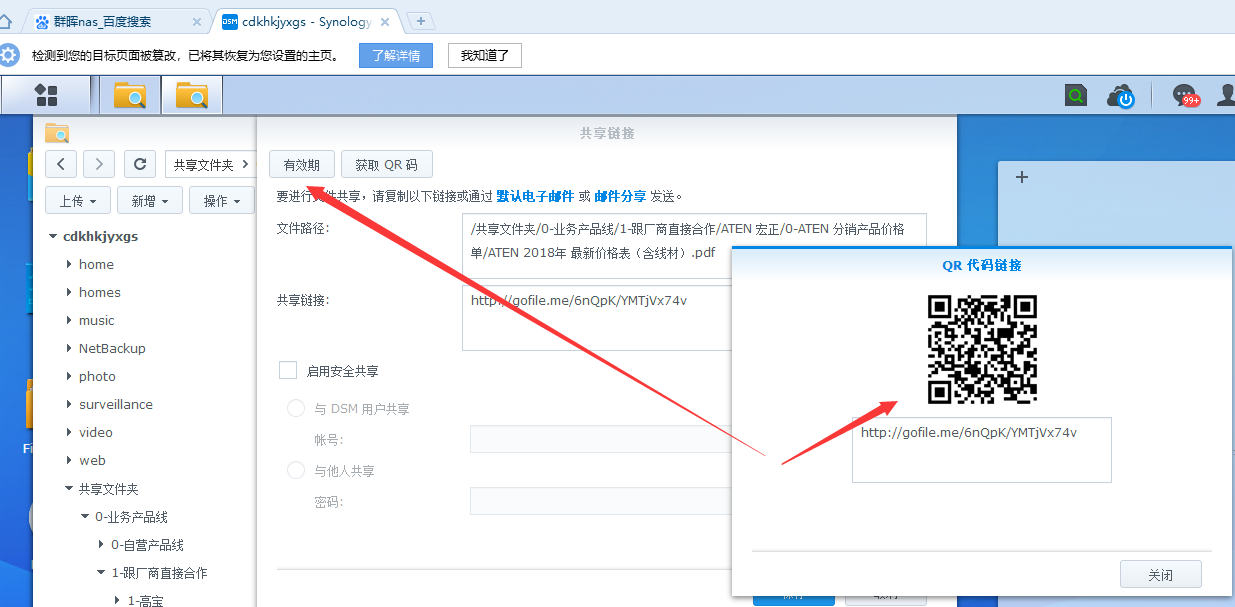1235x607 pixels.
Task: Open the 上传 dropdown
Action: (78, 200)
